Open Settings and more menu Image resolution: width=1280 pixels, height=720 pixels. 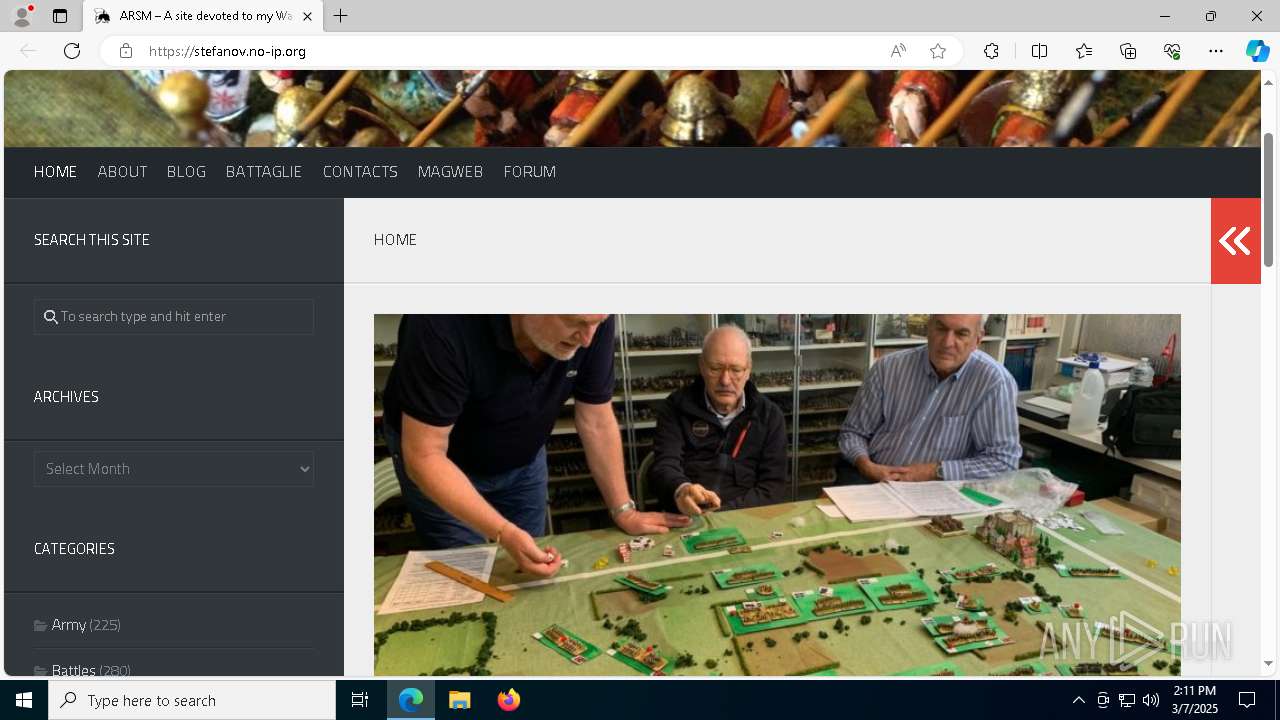[1216, 51]
